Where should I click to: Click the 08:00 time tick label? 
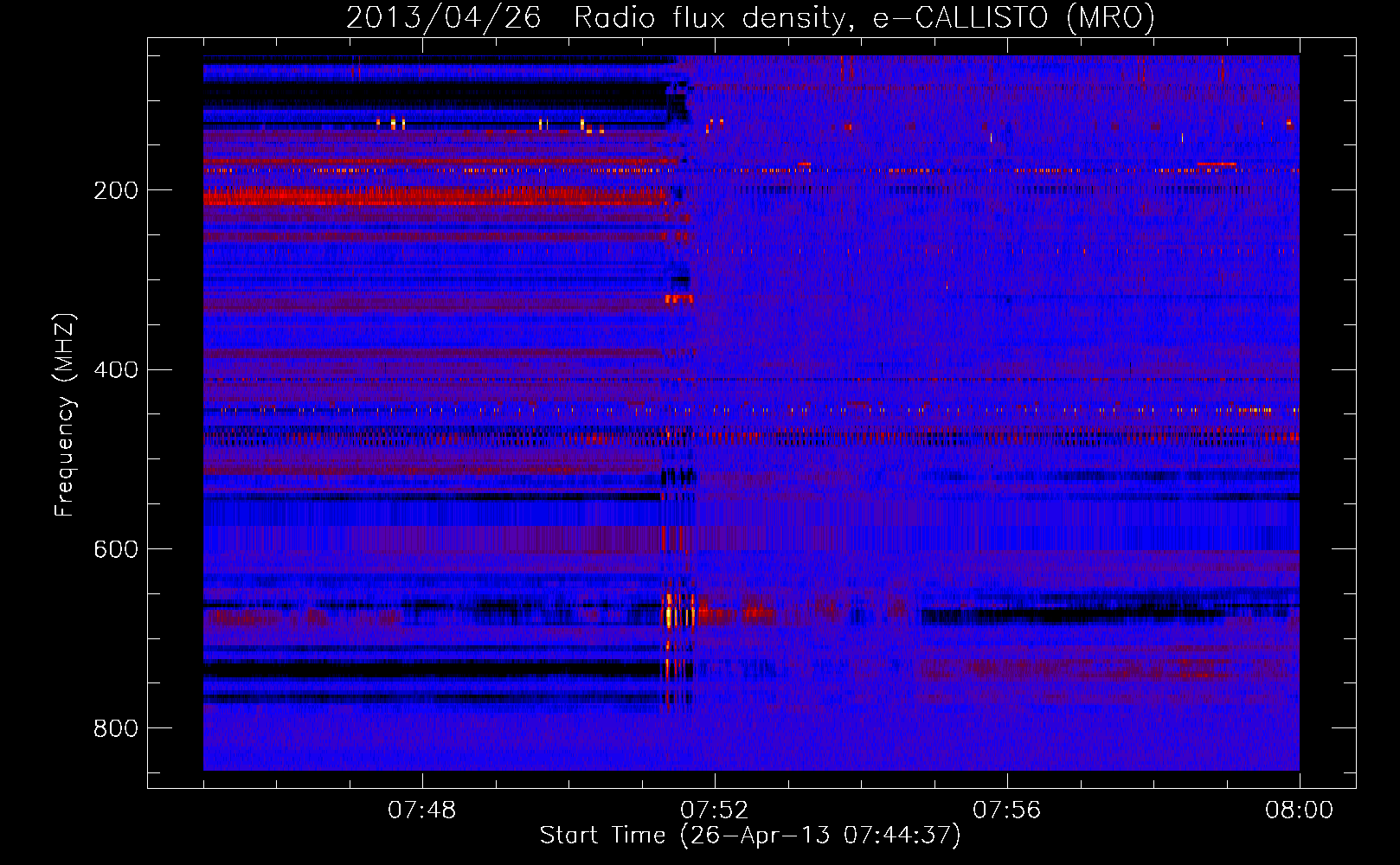[x=1299, y=811]
